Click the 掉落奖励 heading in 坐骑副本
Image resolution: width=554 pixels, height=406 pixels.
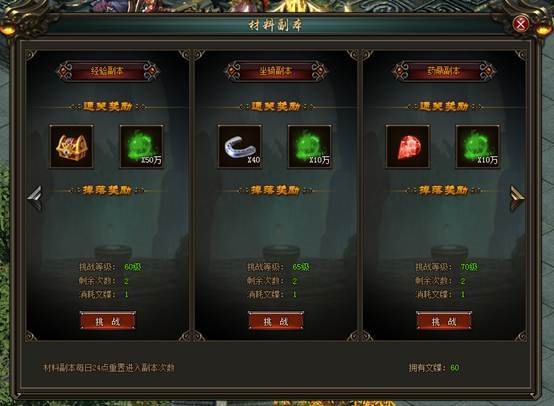click(276, 190)
